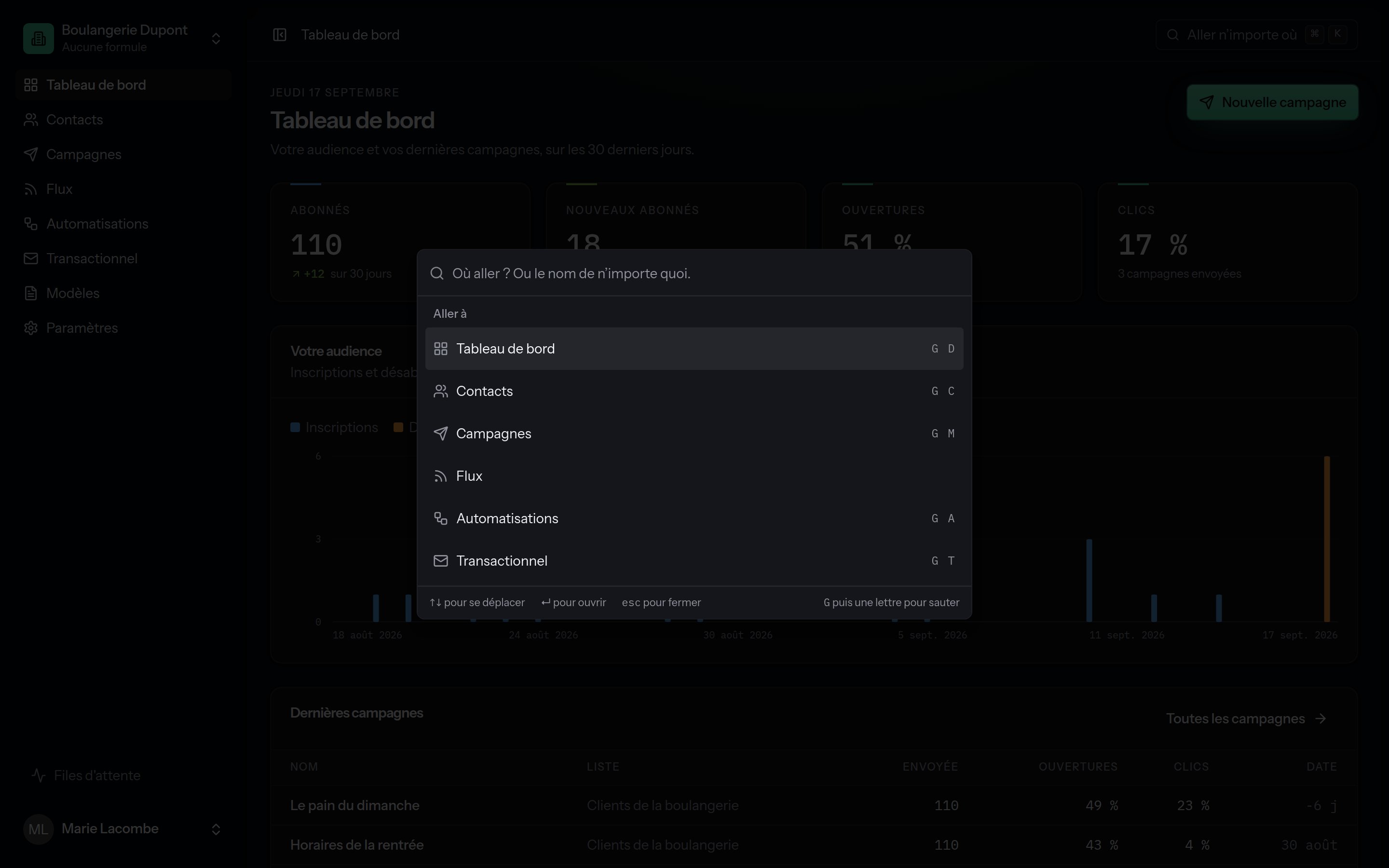
Task: Choose Contacts in the palette list
Action: [694, 391]
